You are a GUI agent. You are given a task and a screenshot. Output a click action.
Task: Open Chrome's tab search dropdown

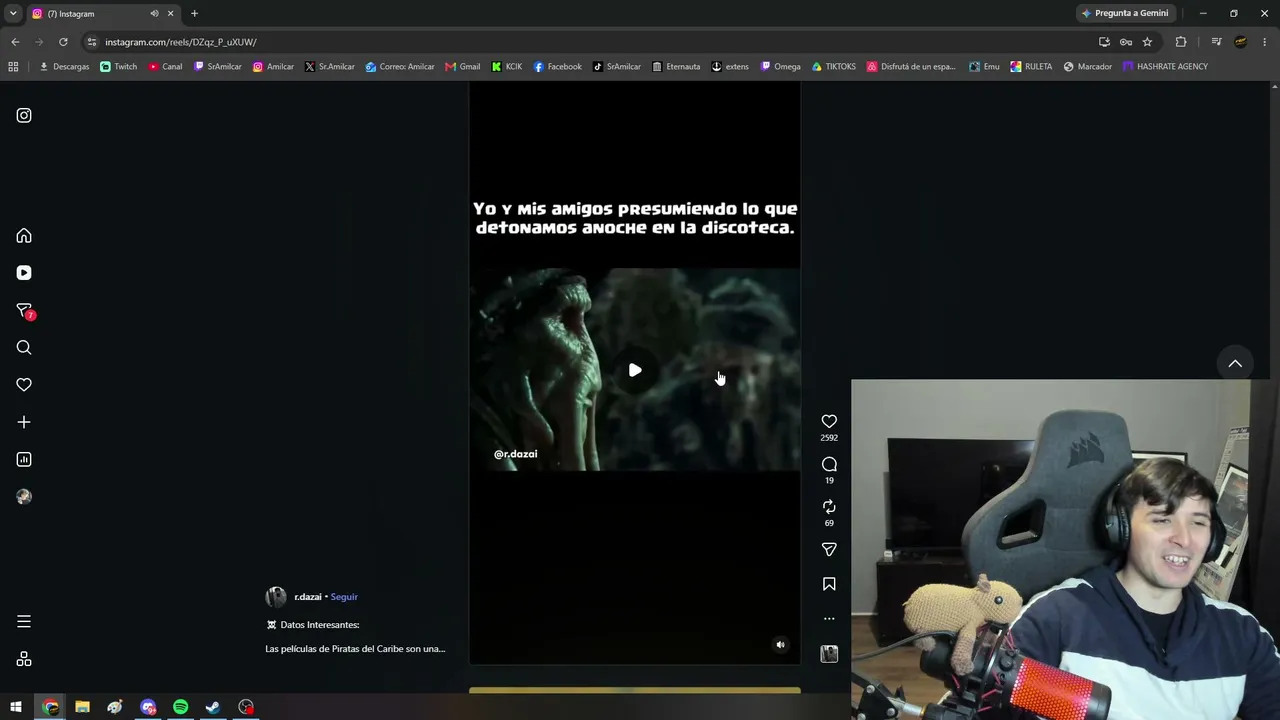tap(13, 14)
